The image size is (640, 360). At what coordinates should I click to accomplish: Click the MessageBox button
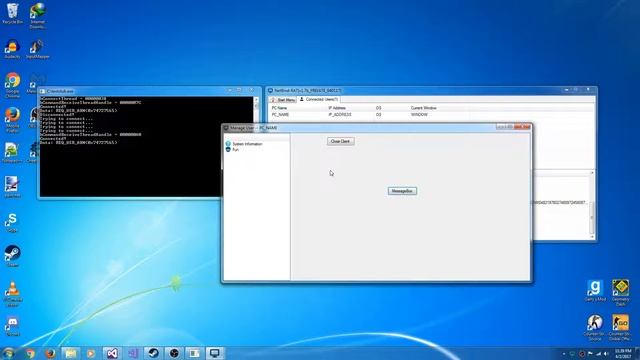402,191
